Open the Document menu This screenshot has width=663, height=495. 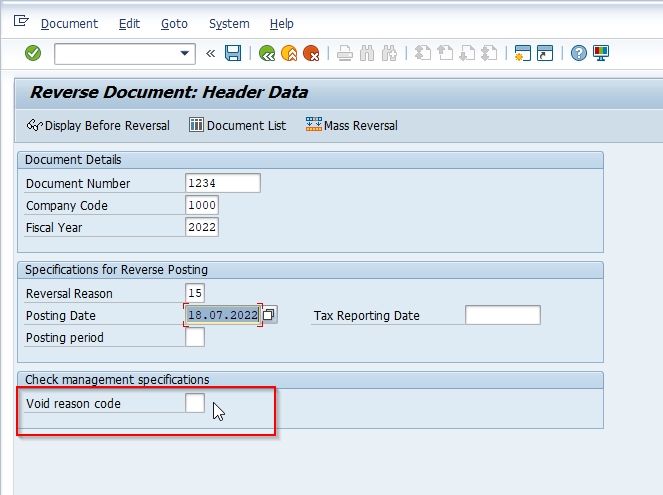tap(69, 24)
